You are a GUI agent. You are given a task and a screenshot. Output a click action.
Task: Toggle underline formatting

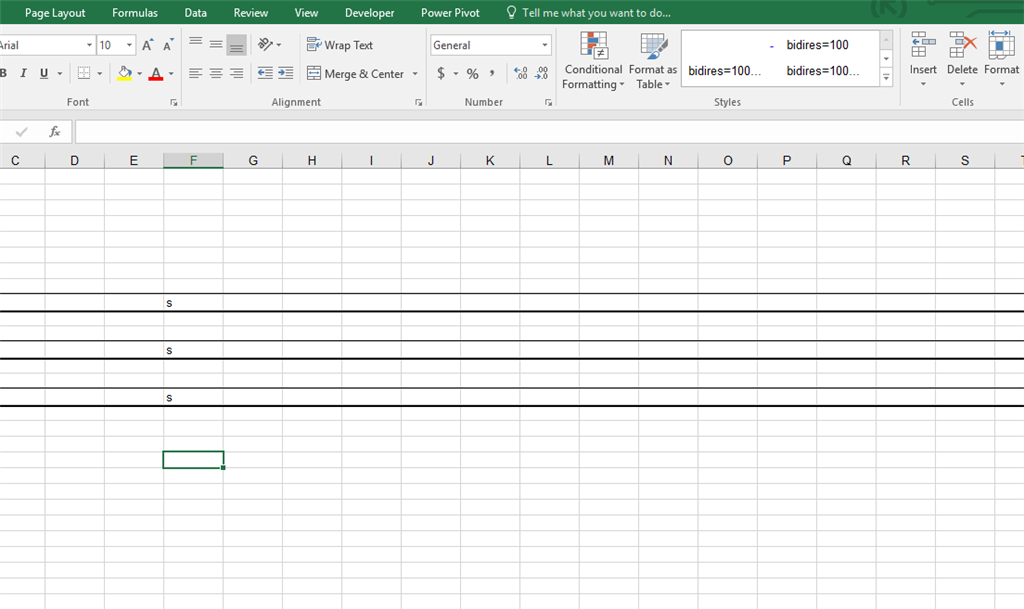(44, 73)
